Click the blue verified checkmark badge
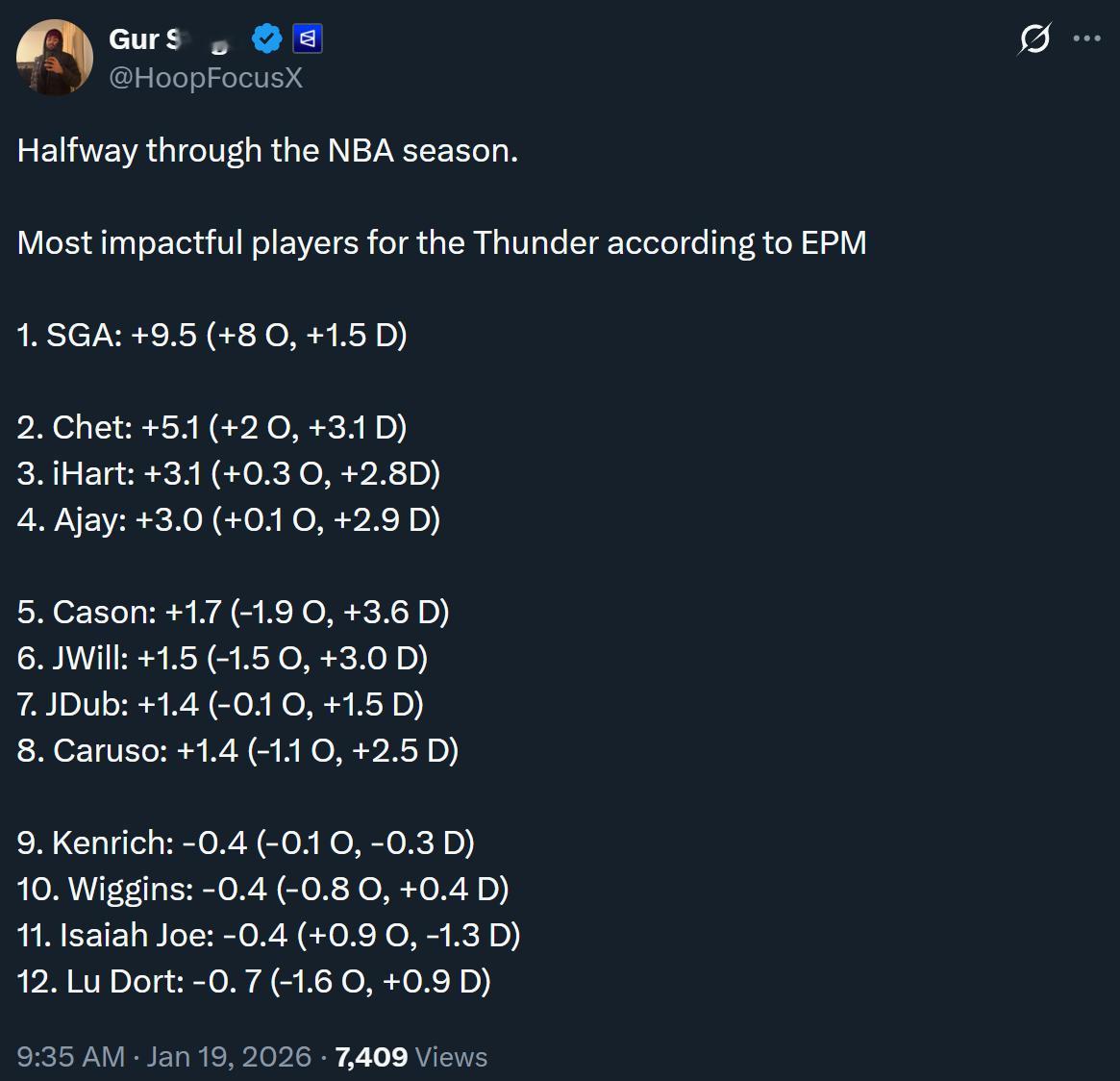The width and height of the screenshot is (1120, 1081). 266,39
